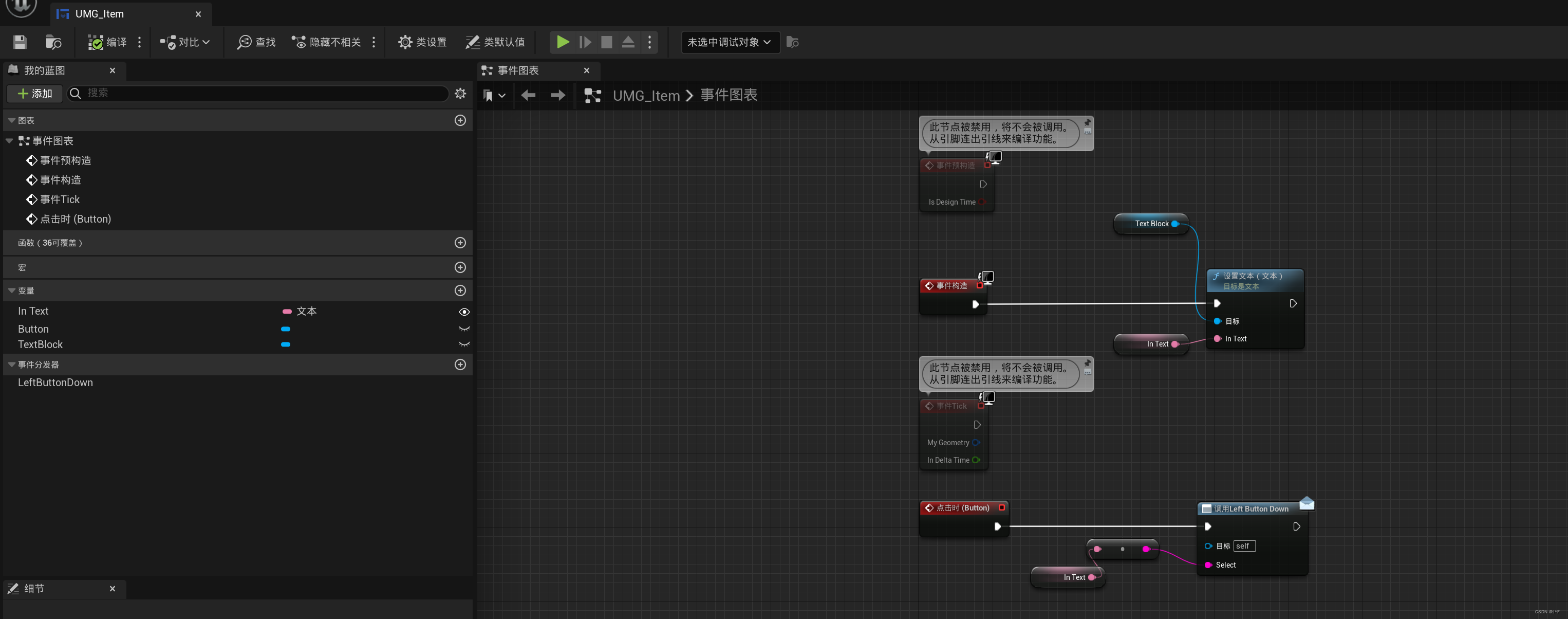Close the 事件图表 graph tab
Viewport: 1568px width, 619px height.
tap(587, 70)
